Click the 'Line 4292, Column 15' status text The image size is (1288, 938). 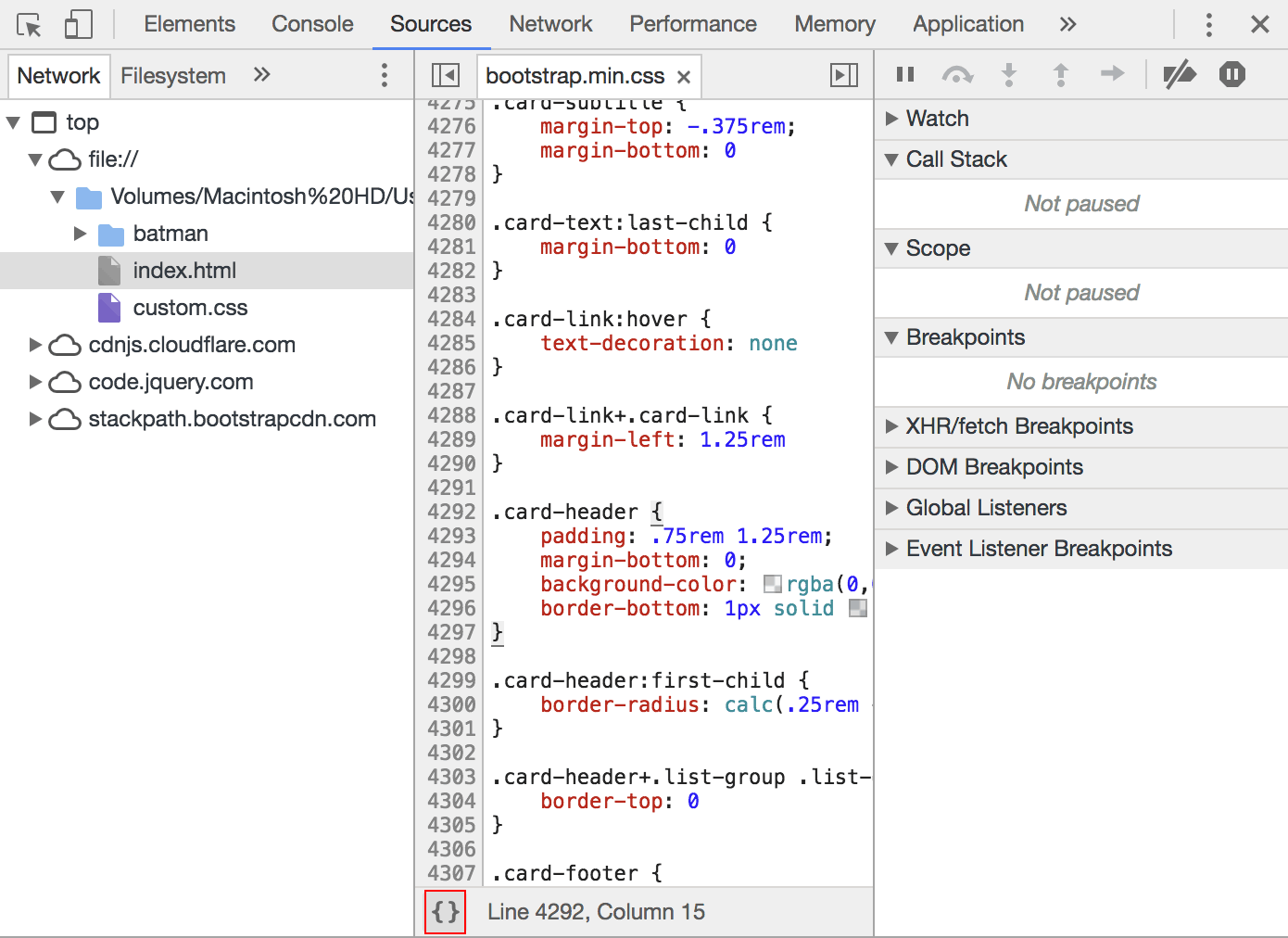596,912
